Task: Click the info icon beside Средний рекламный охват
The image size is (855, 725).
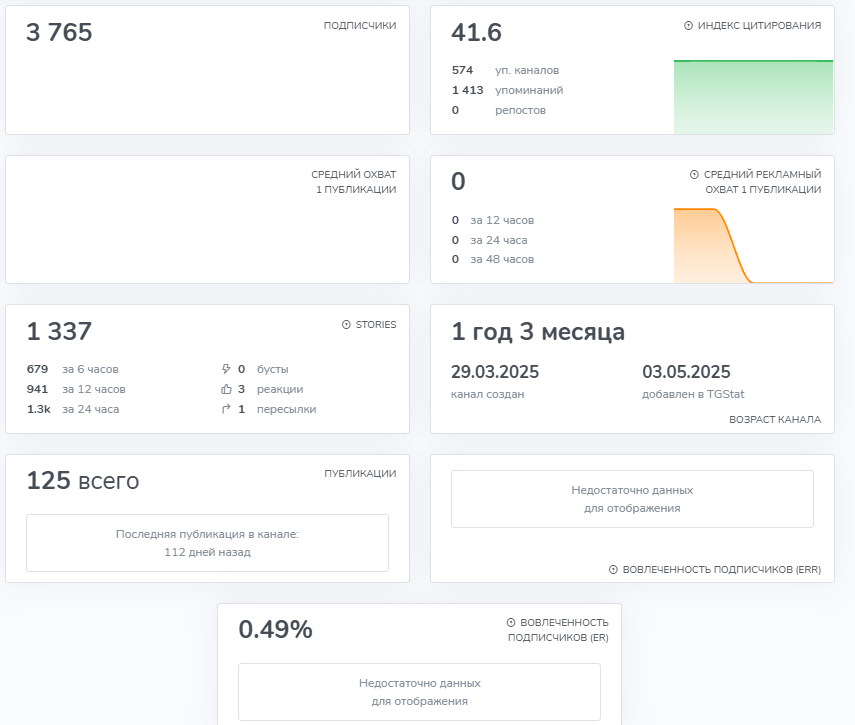Action: [694, 174]
